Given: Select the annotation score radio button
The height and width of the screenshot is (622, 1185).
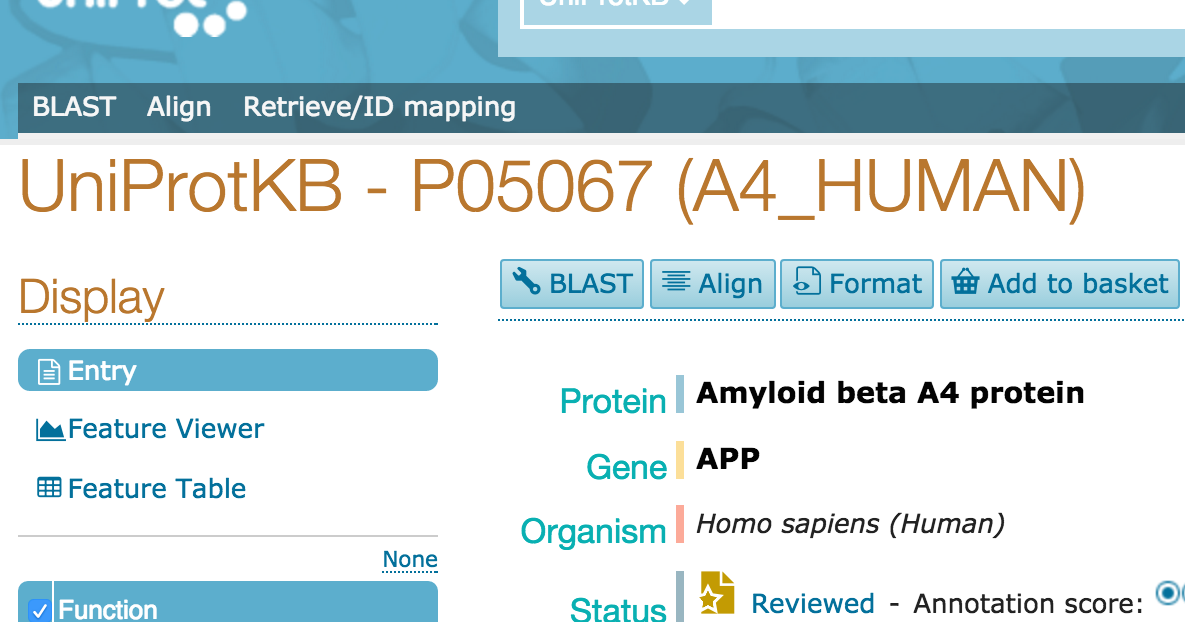Looking at the screenshot, I should (x=1169, y=594).
